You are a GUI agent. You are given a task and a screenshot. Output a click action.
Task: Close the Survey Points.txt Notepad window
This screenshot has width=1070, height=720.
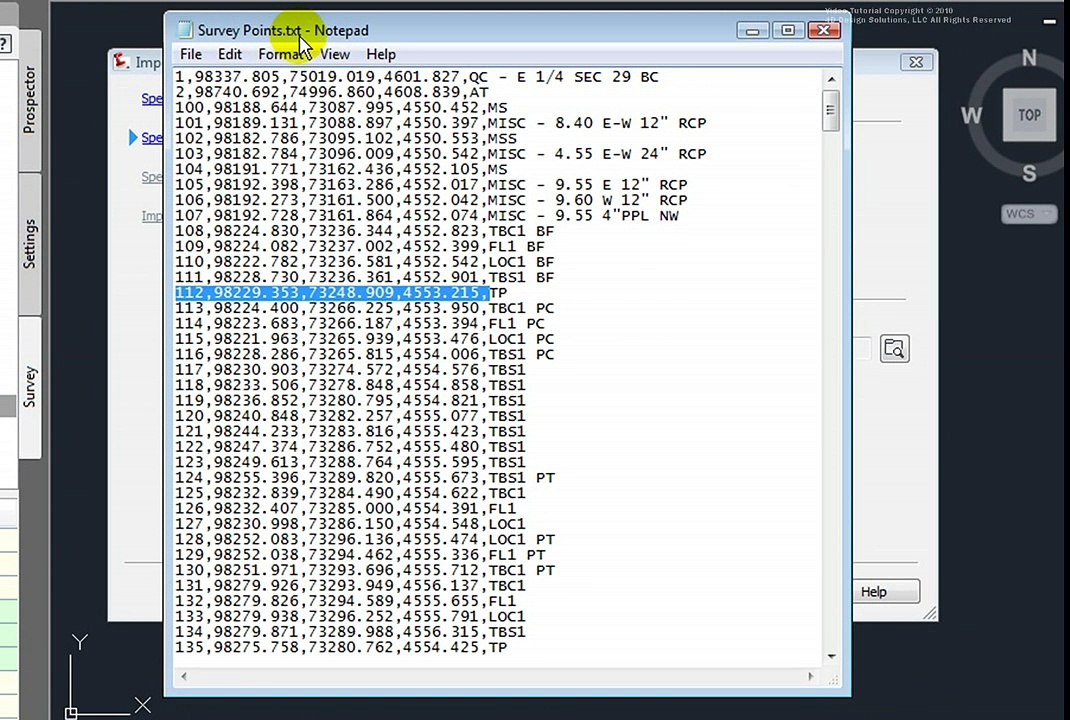point(824,31)
